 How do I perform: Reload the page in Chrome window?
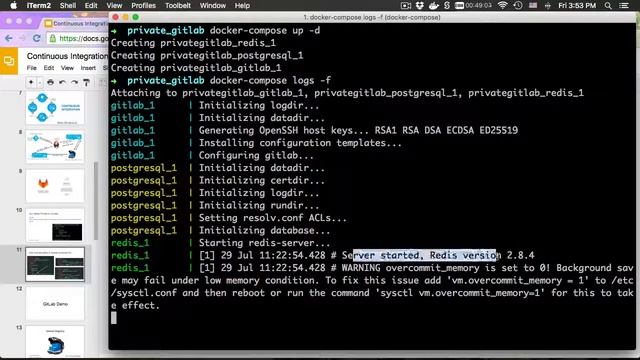pos(36,38)
